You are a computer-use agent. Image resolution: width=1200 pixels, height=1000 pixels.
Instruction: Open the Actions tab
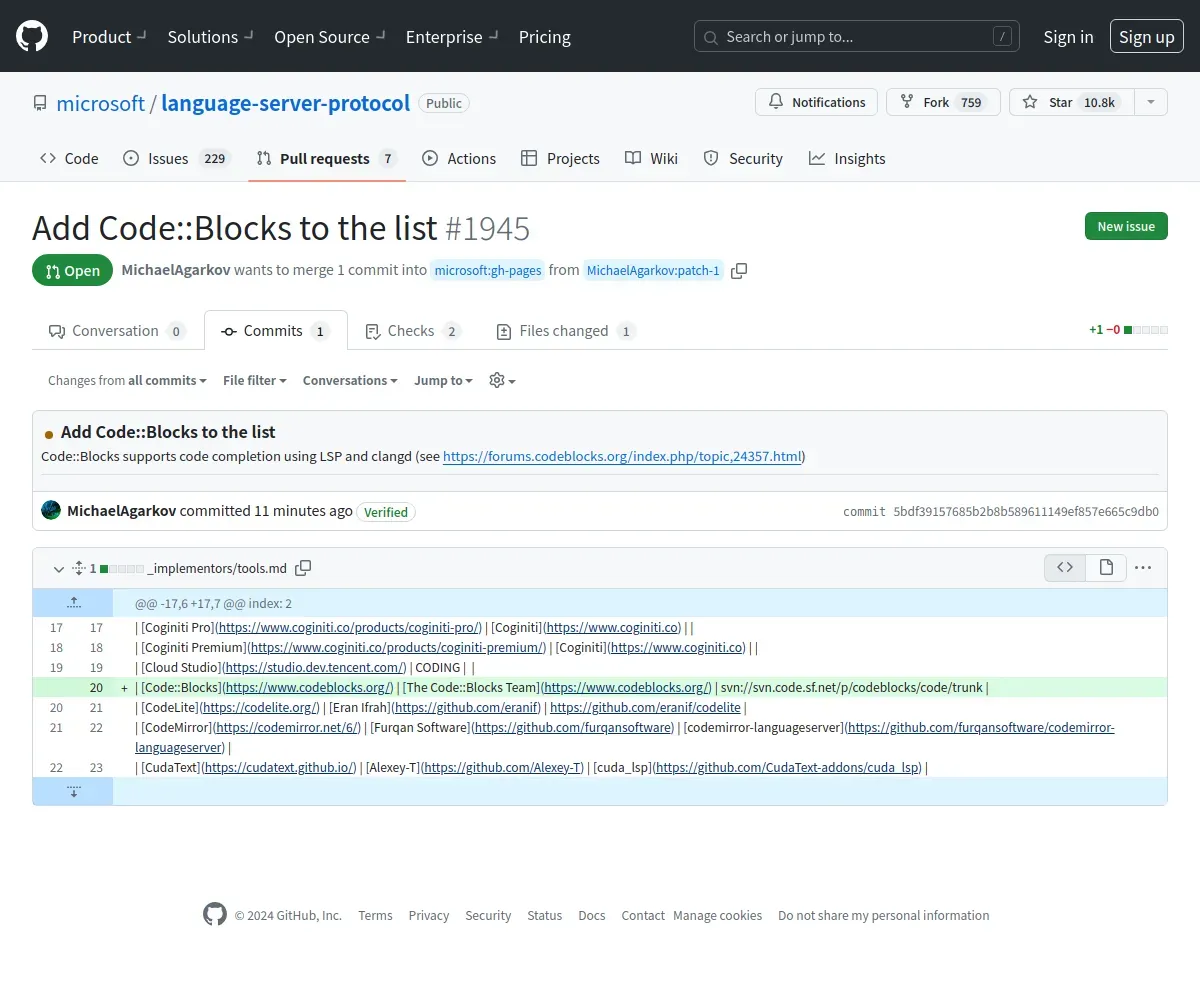(459, 158)
